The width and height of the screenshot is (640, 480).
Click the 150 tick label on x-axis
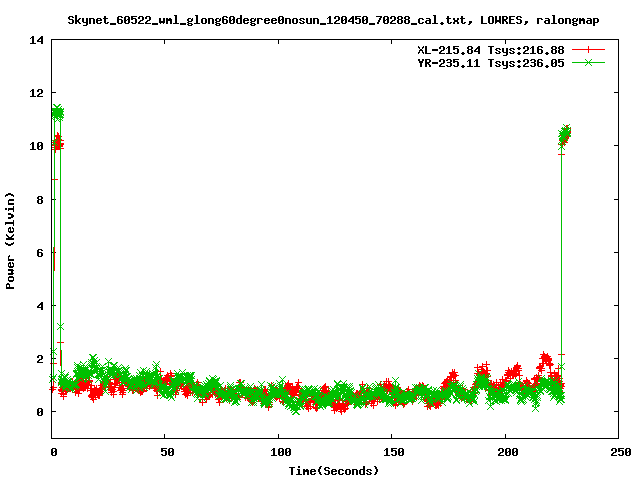pyautogui.click(x=392, y=452)
